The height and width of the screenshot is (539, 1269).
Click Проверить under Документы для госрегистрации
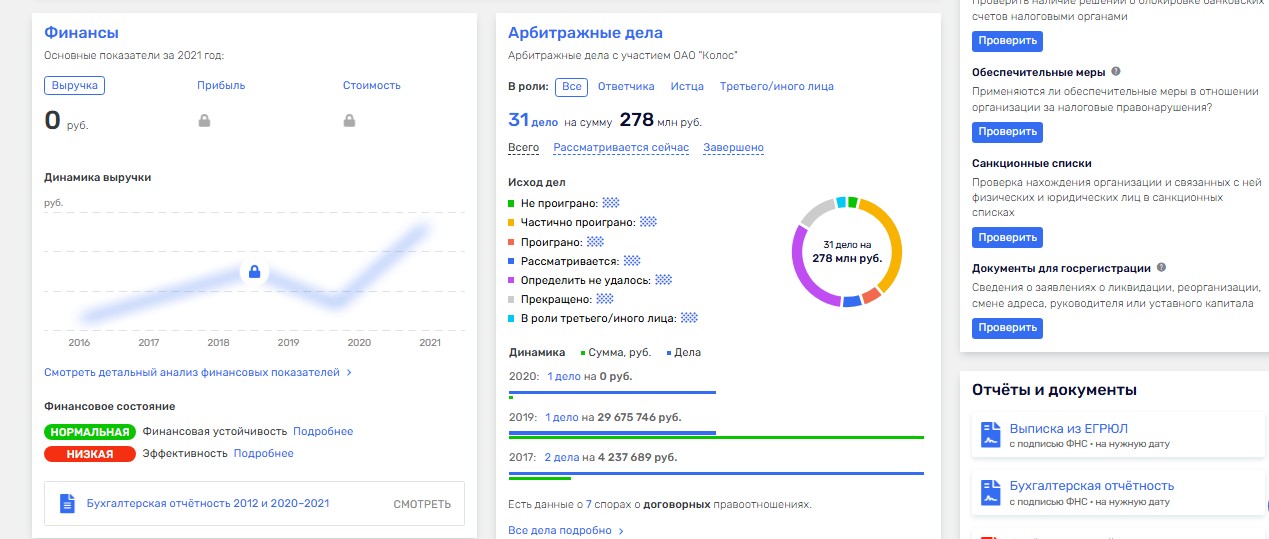tap(1007, 328)
